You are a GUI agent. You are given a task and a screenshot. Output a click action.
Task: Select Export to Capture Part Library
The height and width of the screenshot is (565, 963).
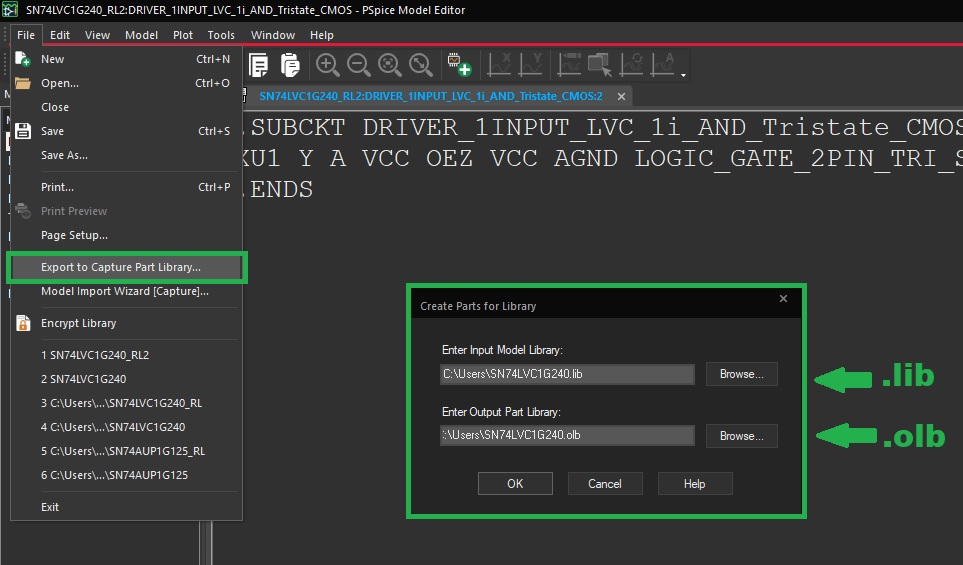[x=120, y=267]
